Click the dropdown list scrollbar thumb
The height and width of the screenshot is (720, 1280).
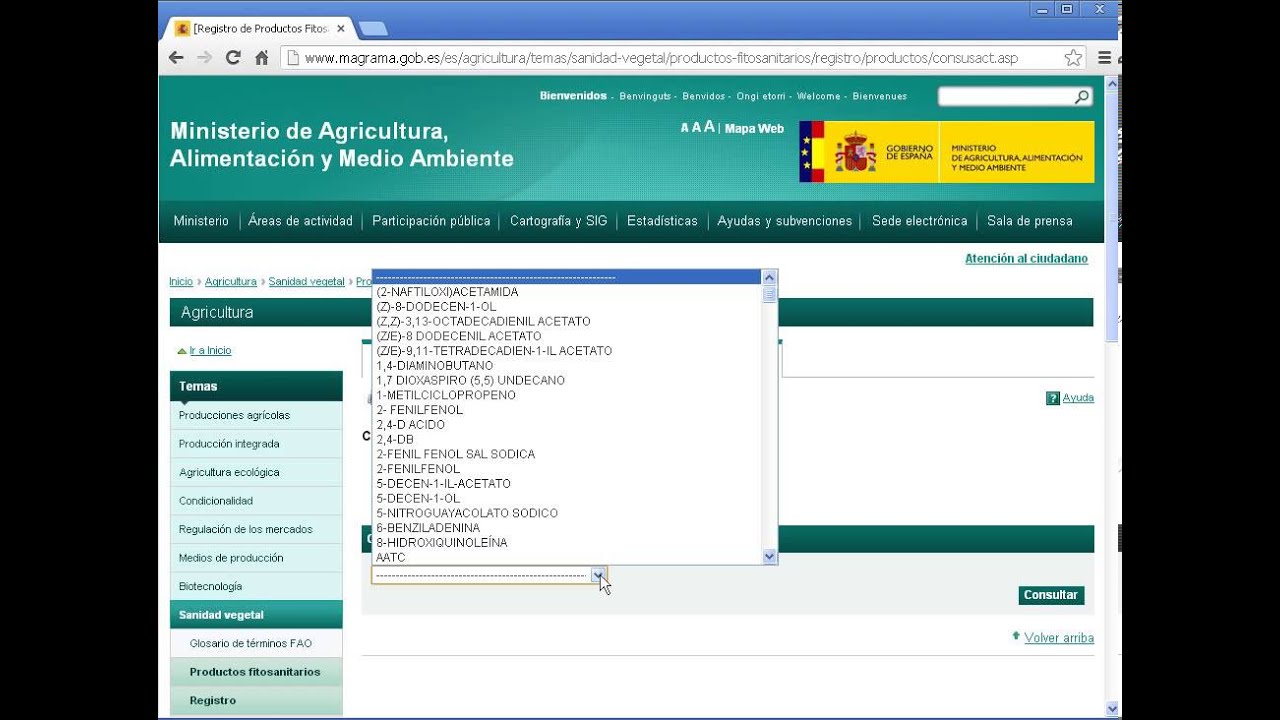pyautogui.click(x=769, y=295)
